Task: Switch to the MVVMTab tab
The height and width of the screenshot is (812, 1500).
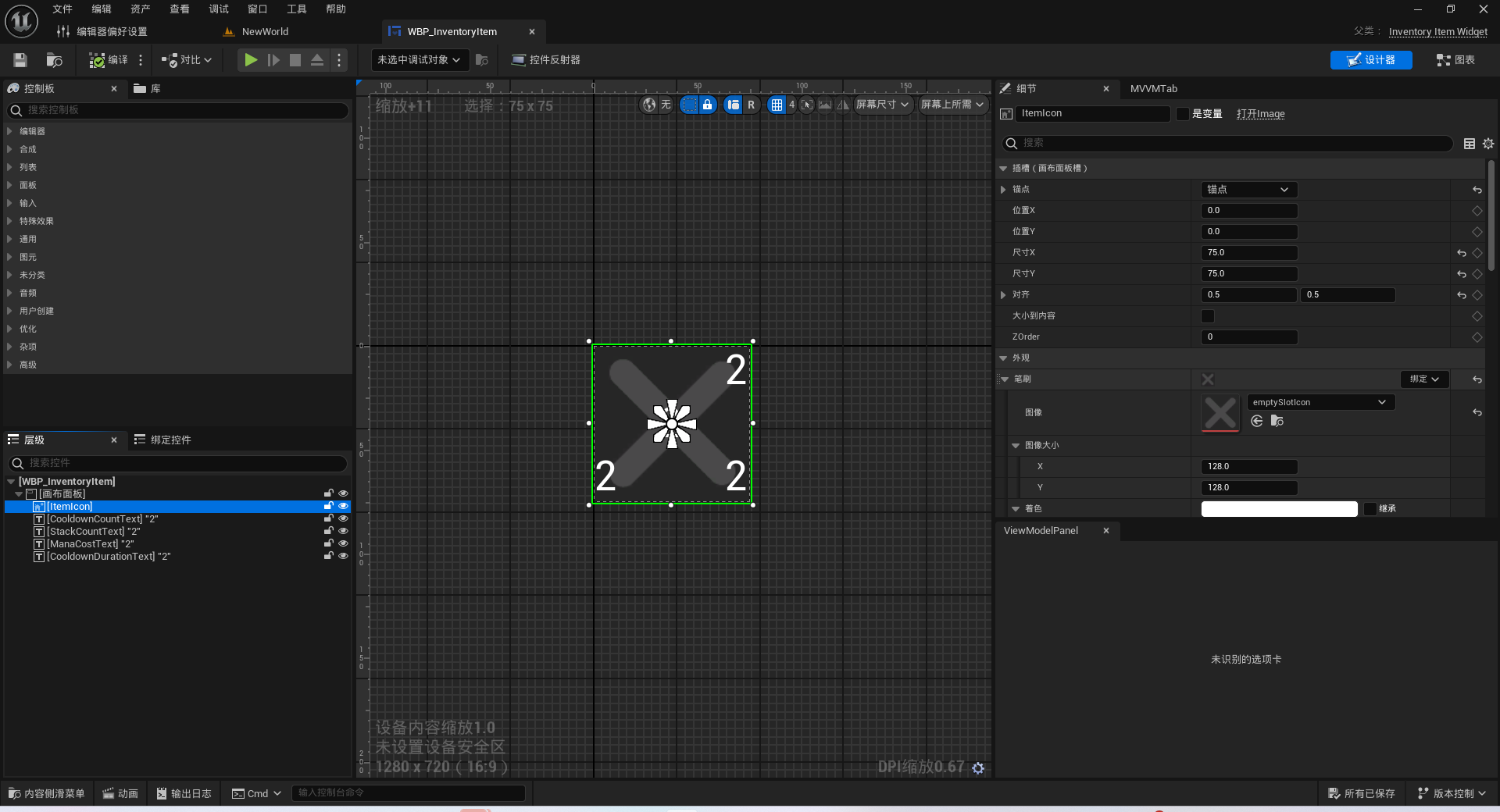Action: point(1153,89)
